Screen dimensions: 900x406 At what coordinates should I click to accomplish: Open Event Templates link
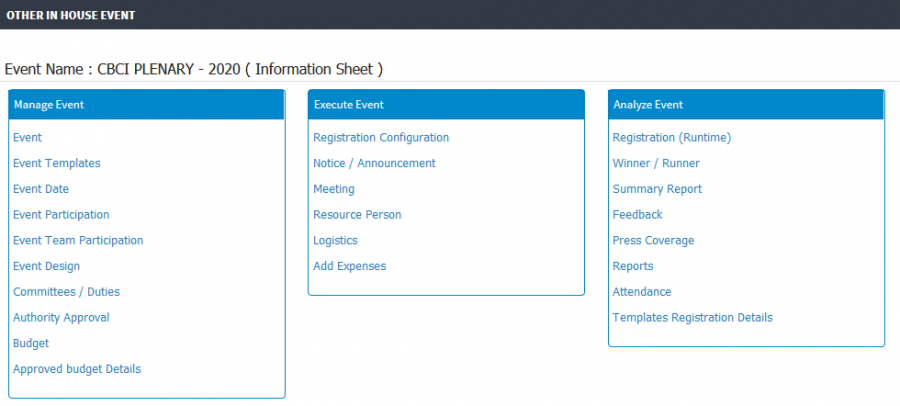57,164
